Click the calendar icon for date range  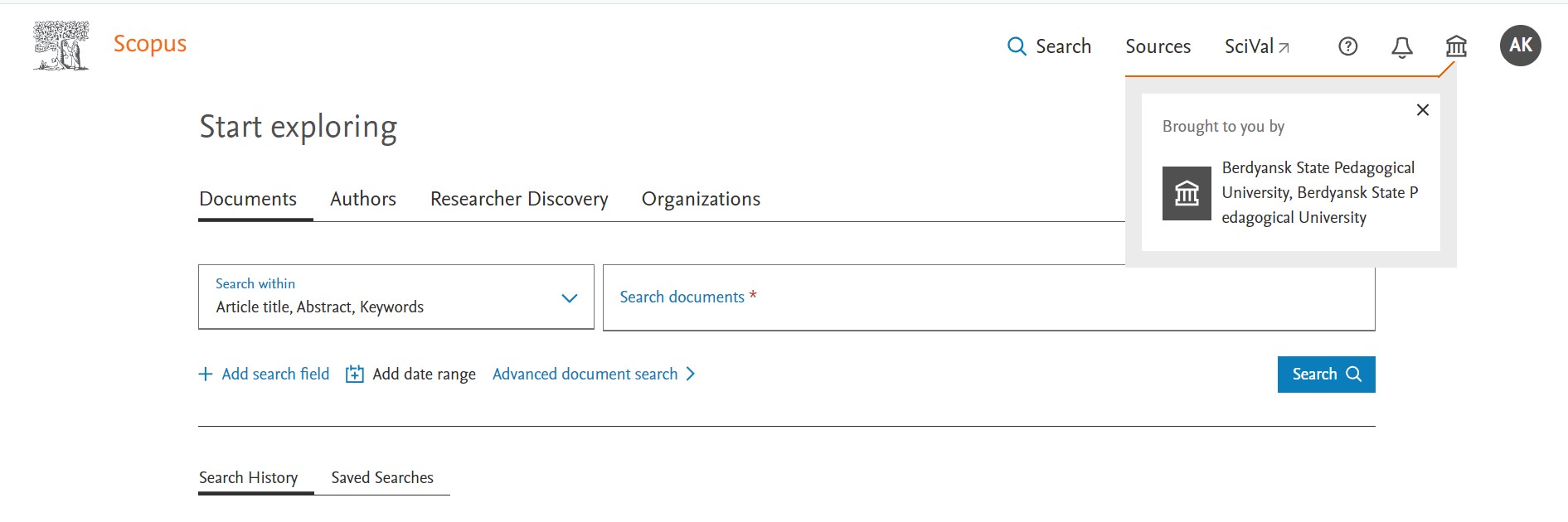click(x=354, y=375)
